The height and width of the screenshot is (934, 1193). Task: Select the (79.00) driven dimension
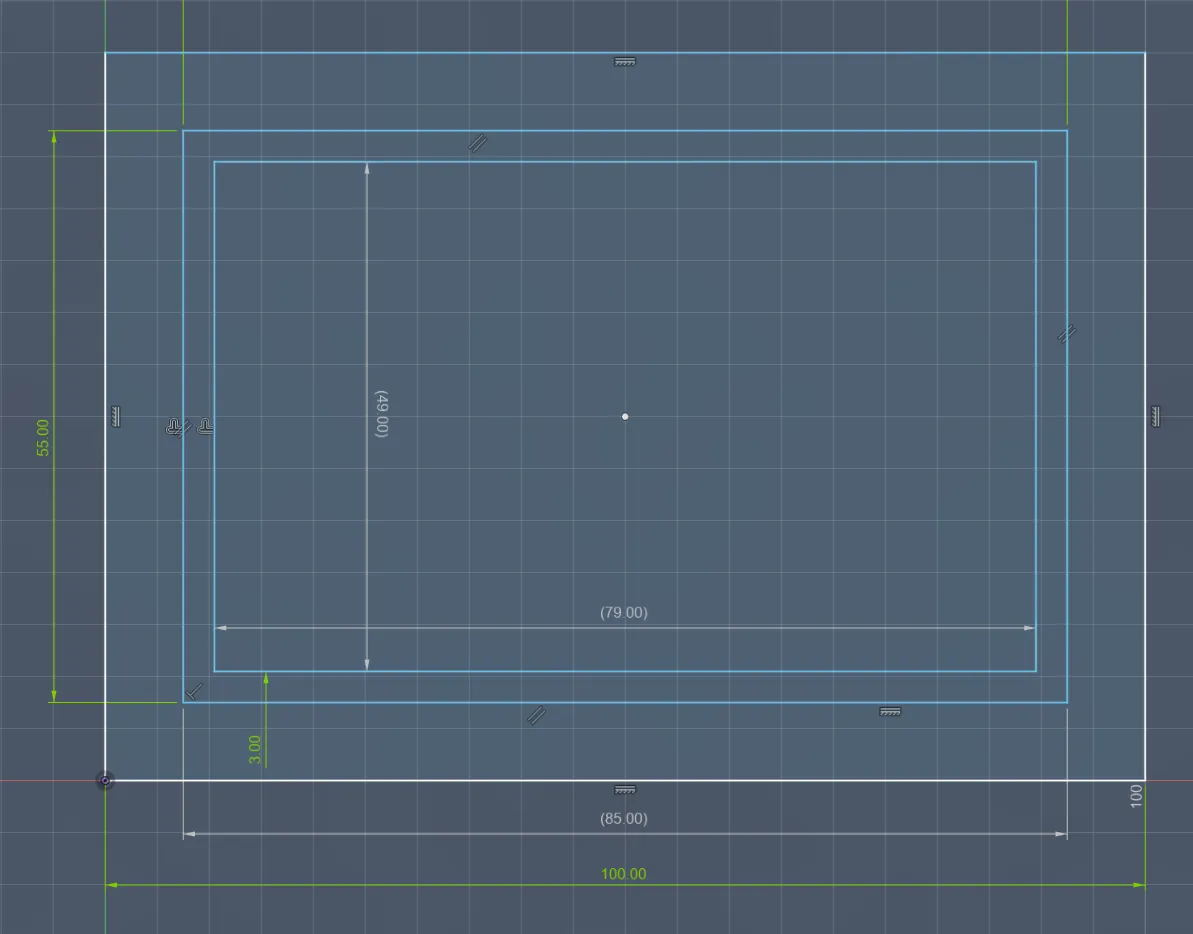pyautogui.click(x=624, y=612)
